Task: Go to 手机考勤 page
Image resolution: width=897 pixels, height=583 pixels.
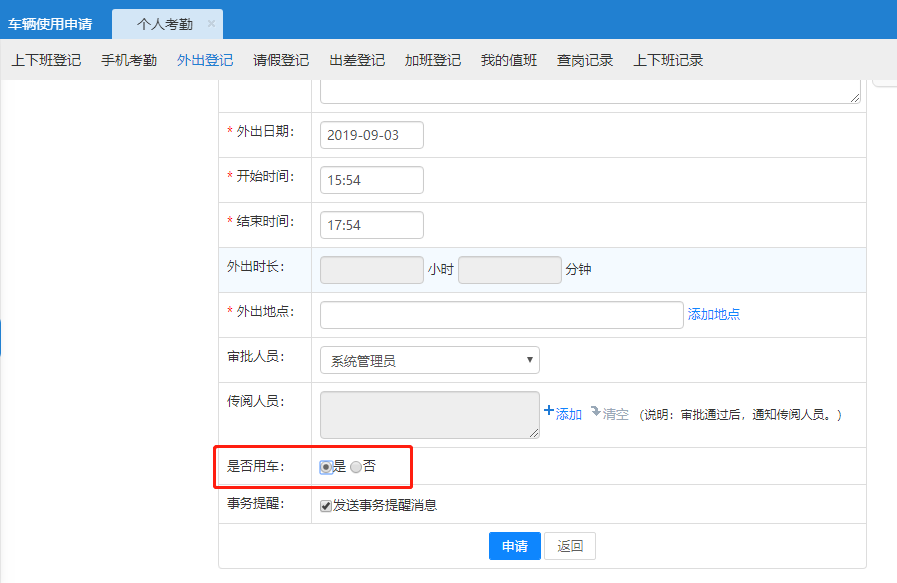Action: tap(129, 60)
